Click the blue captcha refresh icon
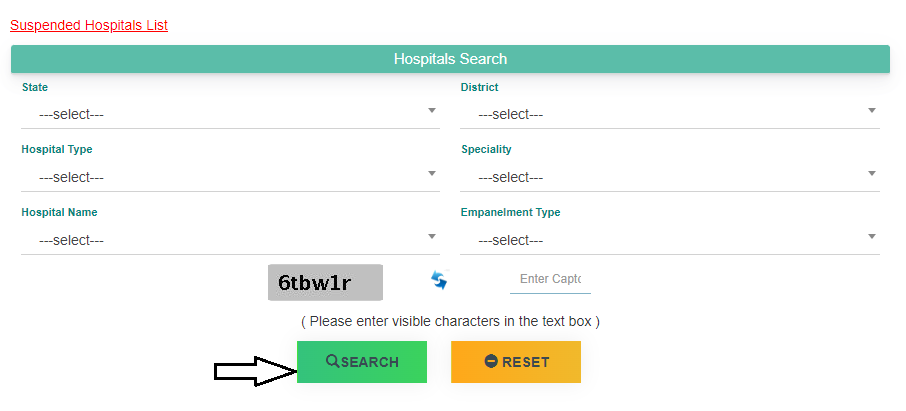The height and width of the screenshot is (411, 906). point(439,280)
